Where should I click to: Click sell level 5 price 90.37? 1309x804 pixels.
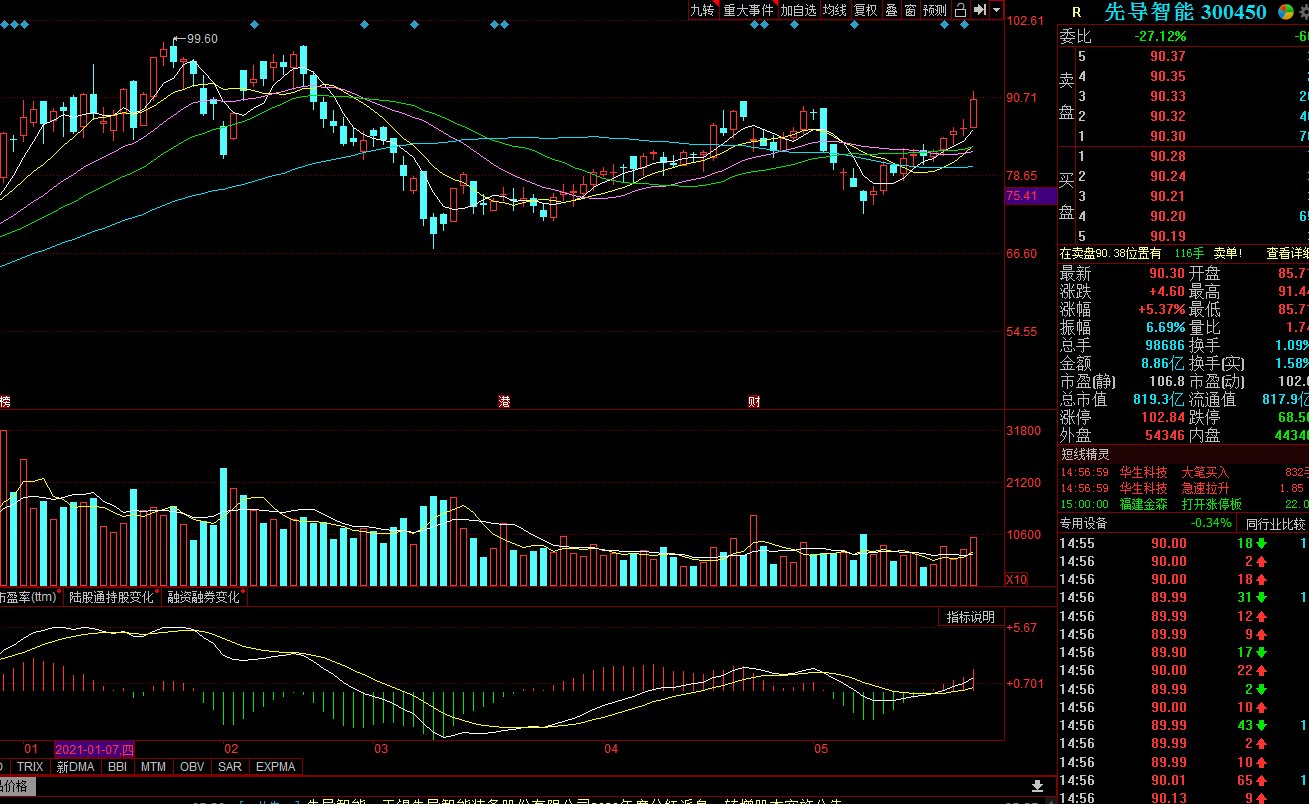click(x=1168, y=57)
